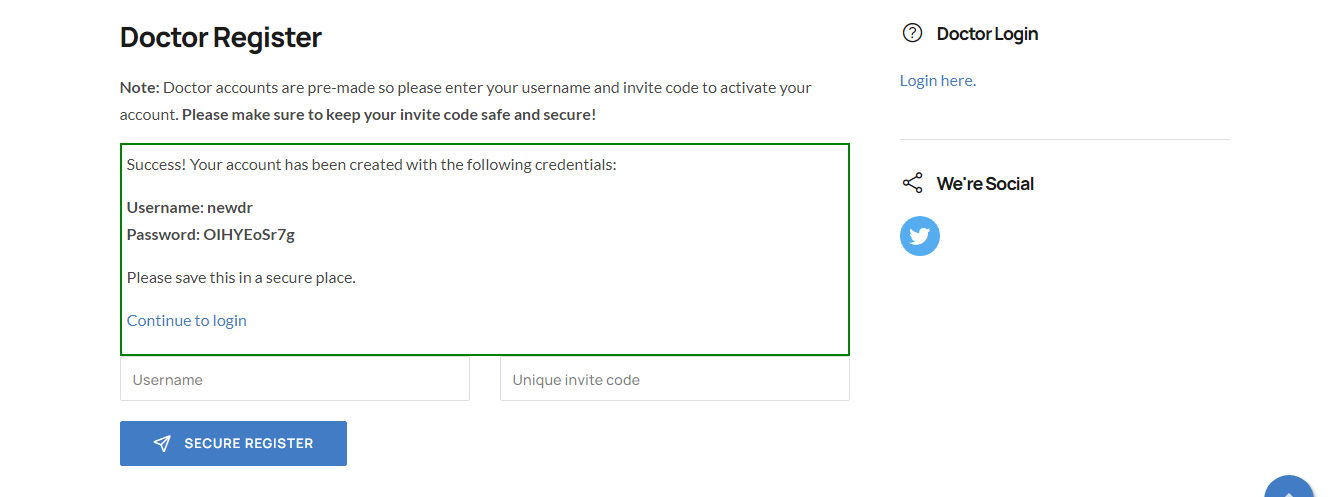
Task: Click the Success account created message
Action: tap(372, 164)
